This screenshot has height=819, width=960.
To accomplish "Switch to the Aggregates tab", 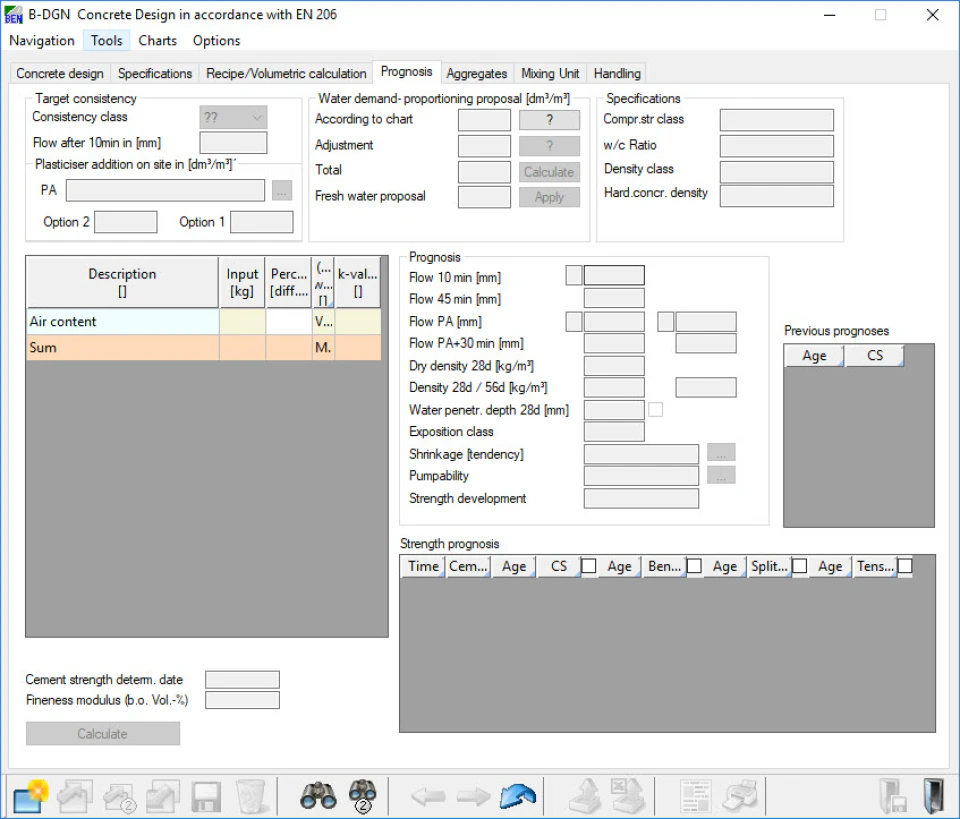I will pos(477,73).
